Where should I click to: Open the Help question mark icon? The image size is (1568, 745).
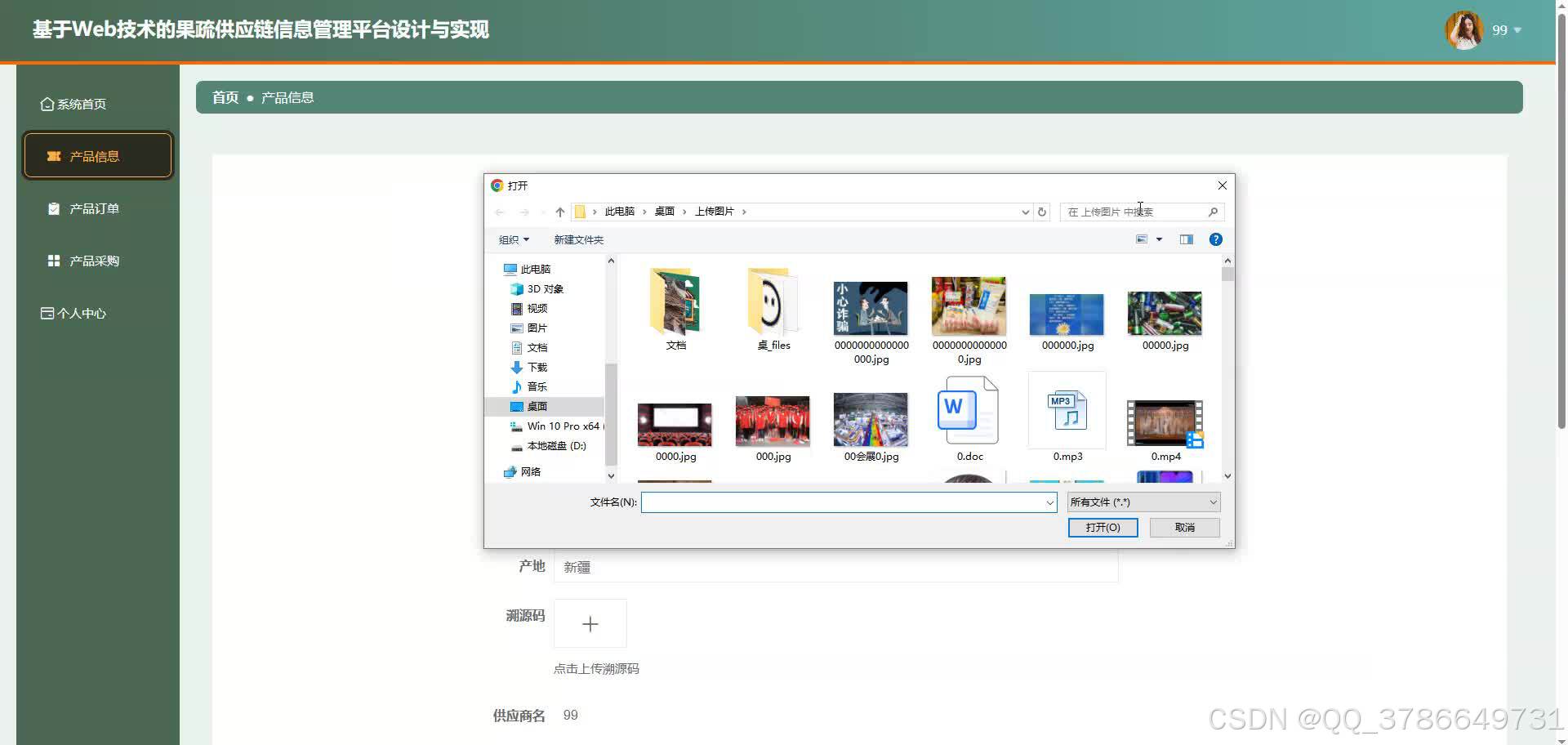1216,239
